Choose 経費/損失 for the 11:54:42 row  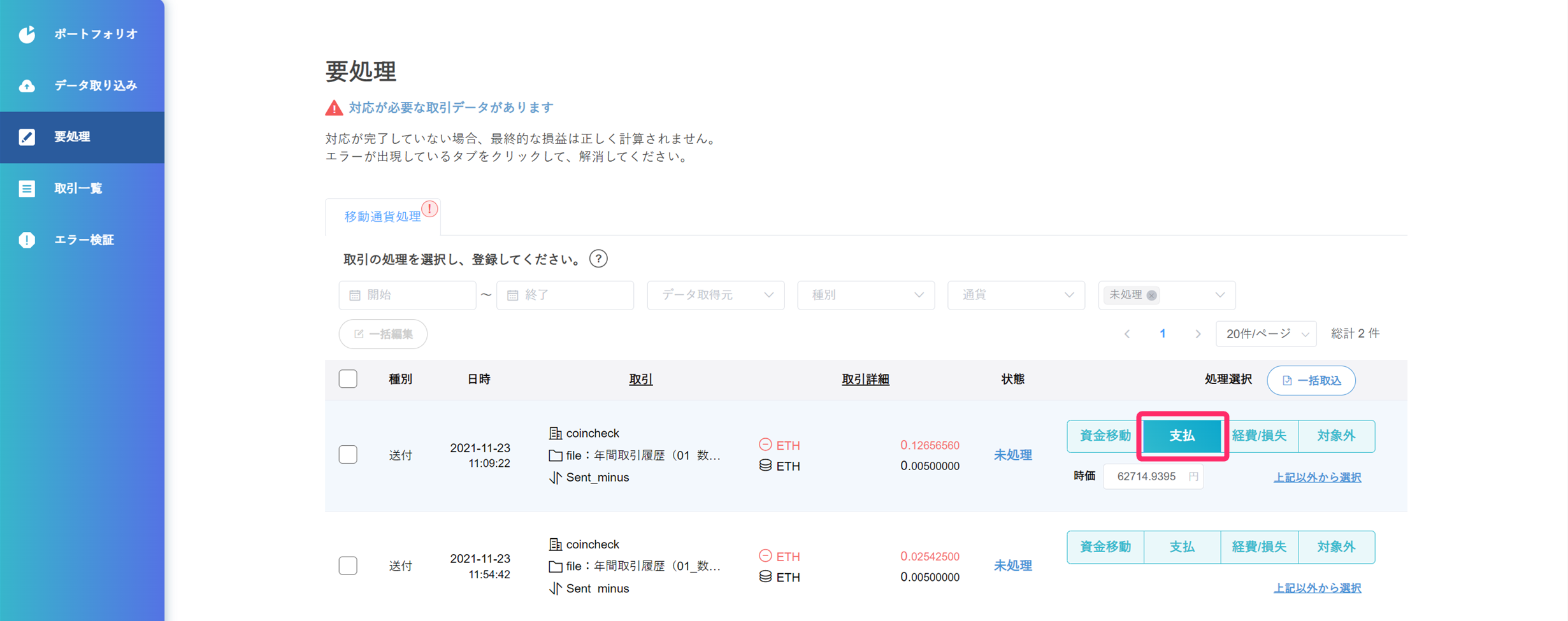point(1260,547)
